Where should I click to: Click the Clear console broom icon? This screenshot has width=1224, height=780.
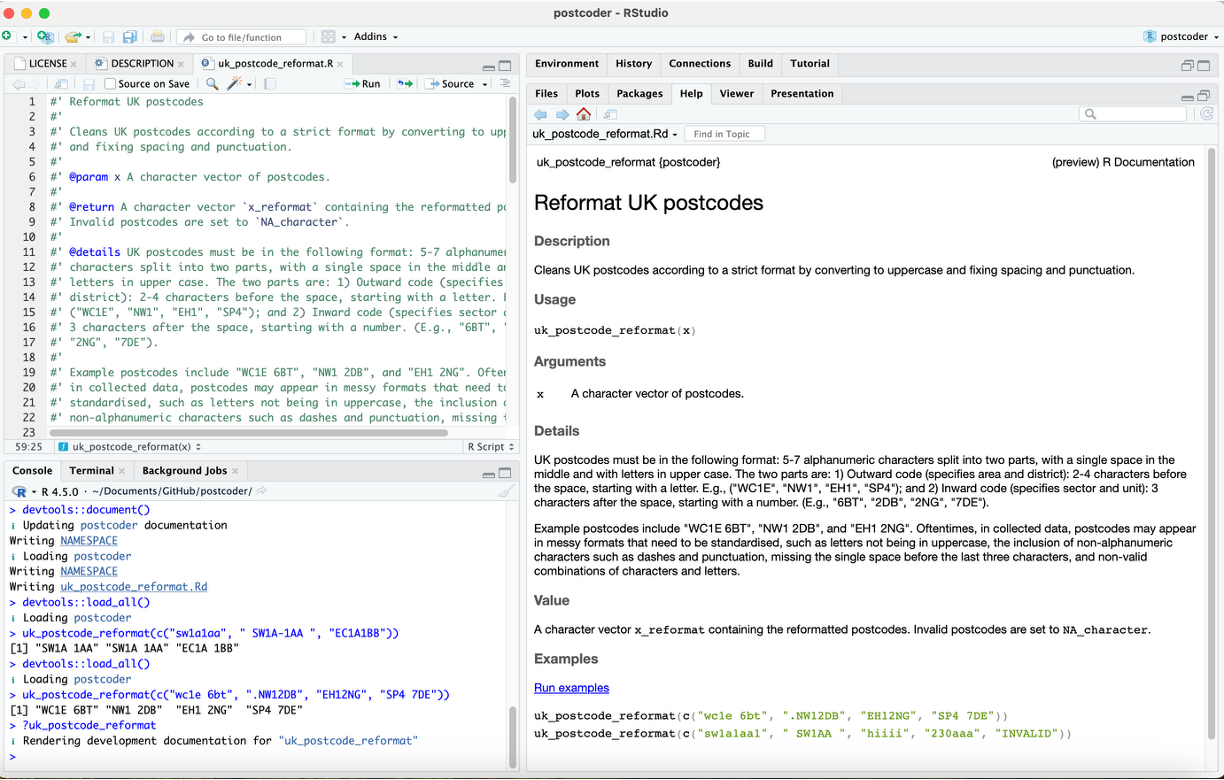506,491
